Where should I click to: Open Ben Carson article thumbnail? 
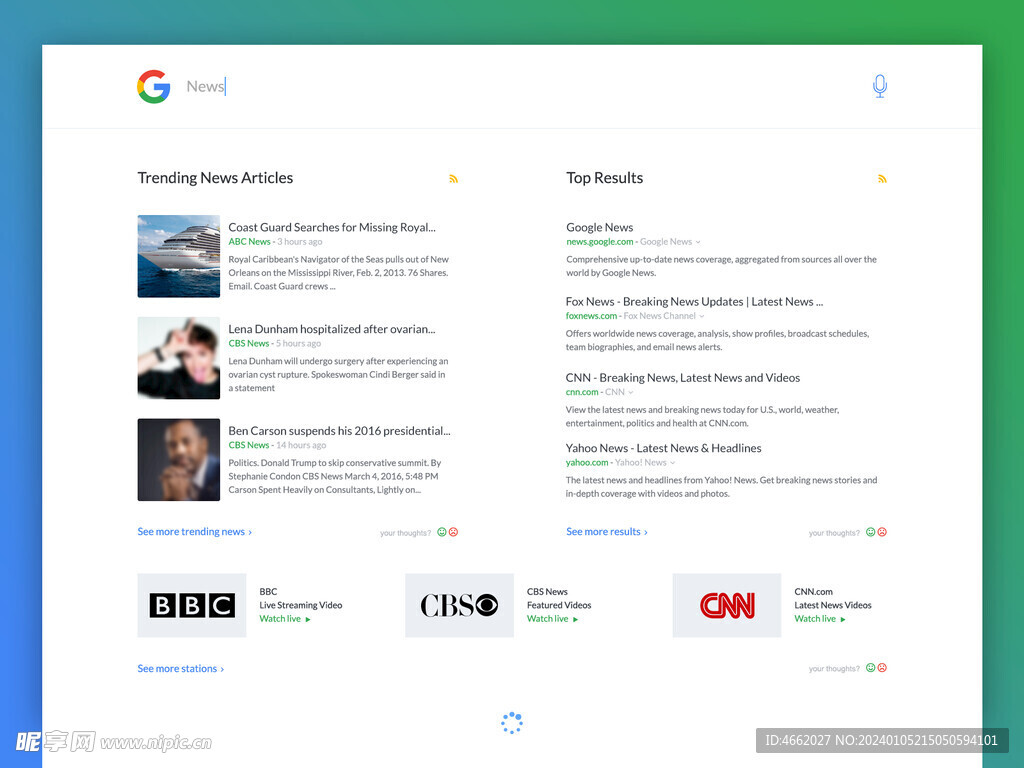coord(178,460)
